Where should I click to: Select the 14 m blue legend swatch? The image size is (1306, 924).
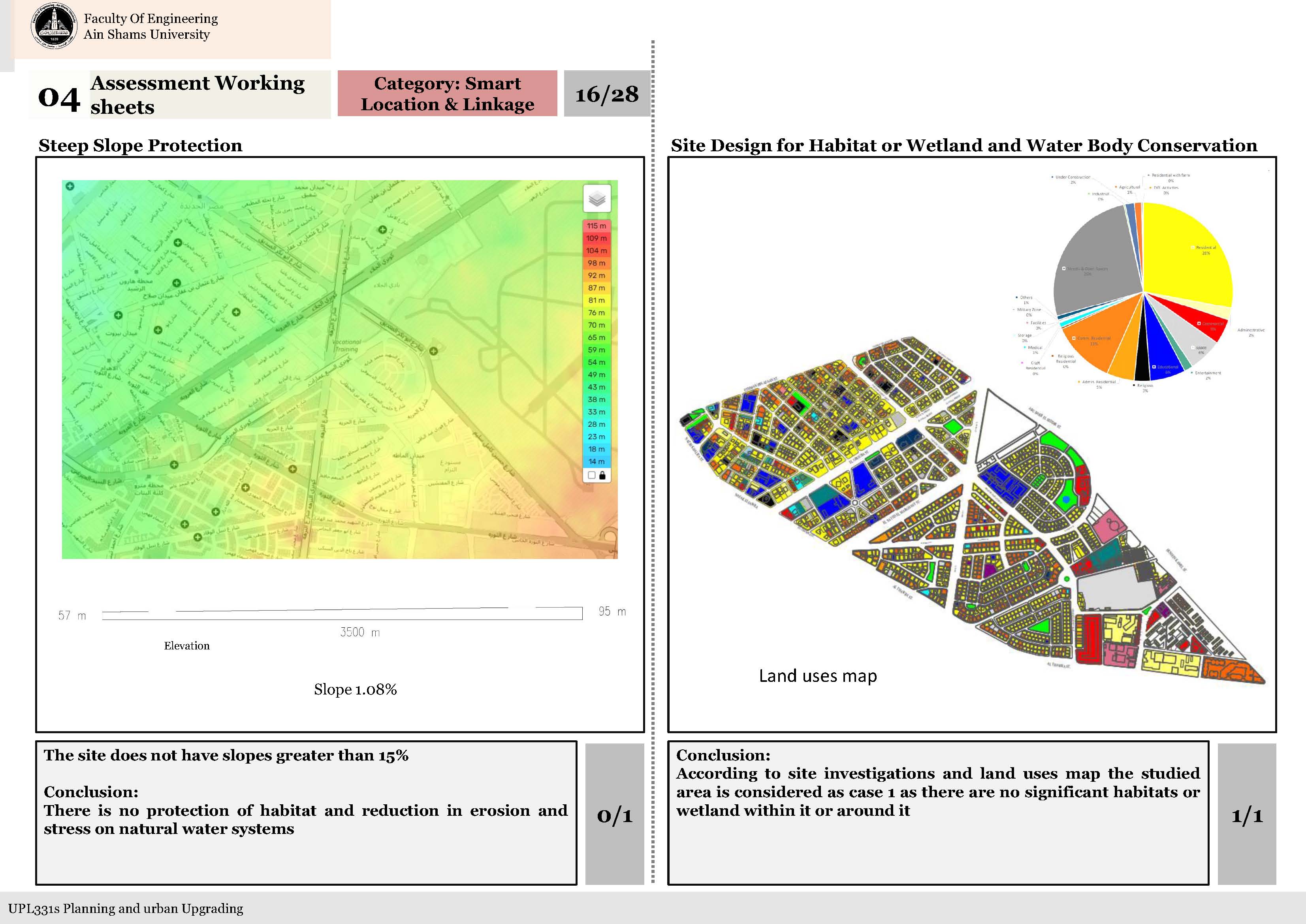[596, 461]
